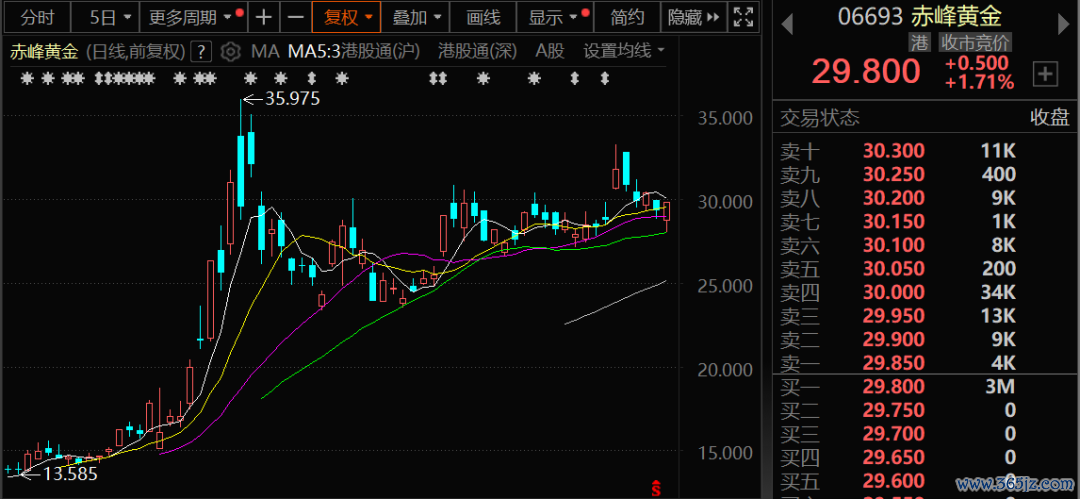Click the +1.71% change percentage
1080x499 pixels.
tap(979, 83)
